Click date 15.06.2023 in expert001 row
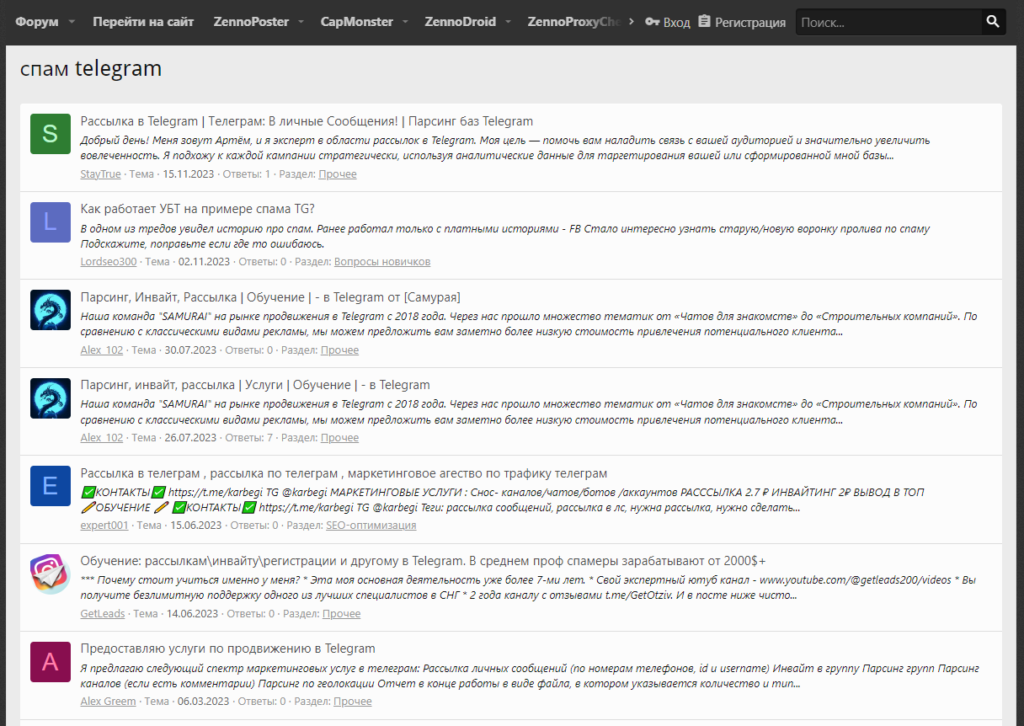This screenshot has width=1024, height=726. [196, 525]
